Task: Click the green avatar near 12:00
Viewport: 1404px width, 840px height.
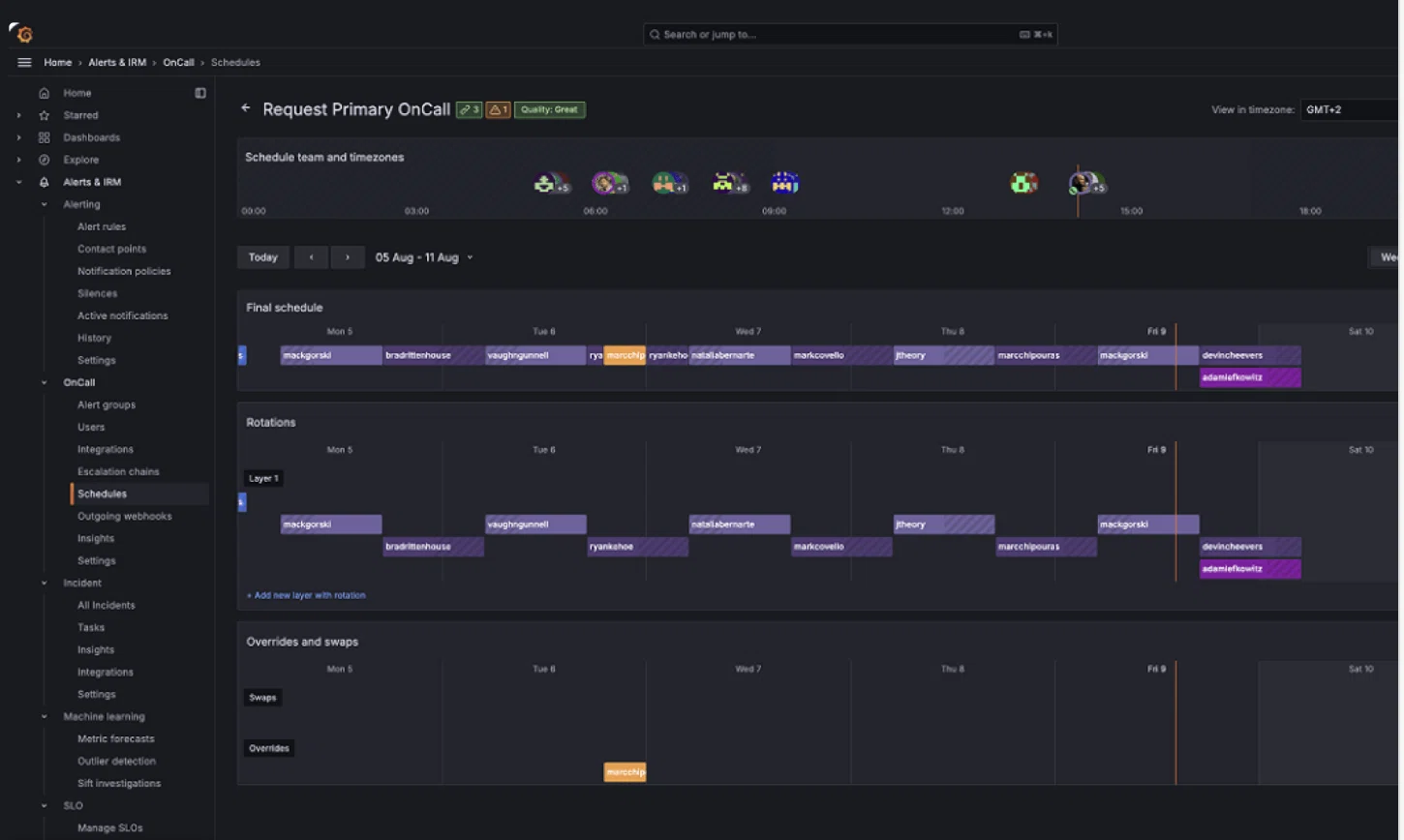Action: (x=1024, y=182)
